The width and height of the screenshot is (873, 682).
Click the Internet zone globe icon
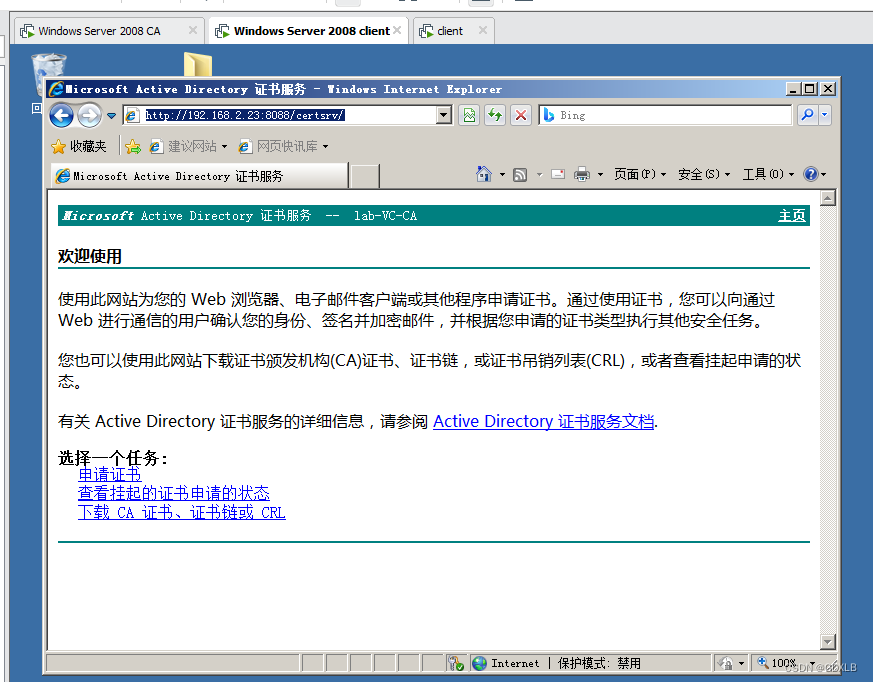coord(479,663)
